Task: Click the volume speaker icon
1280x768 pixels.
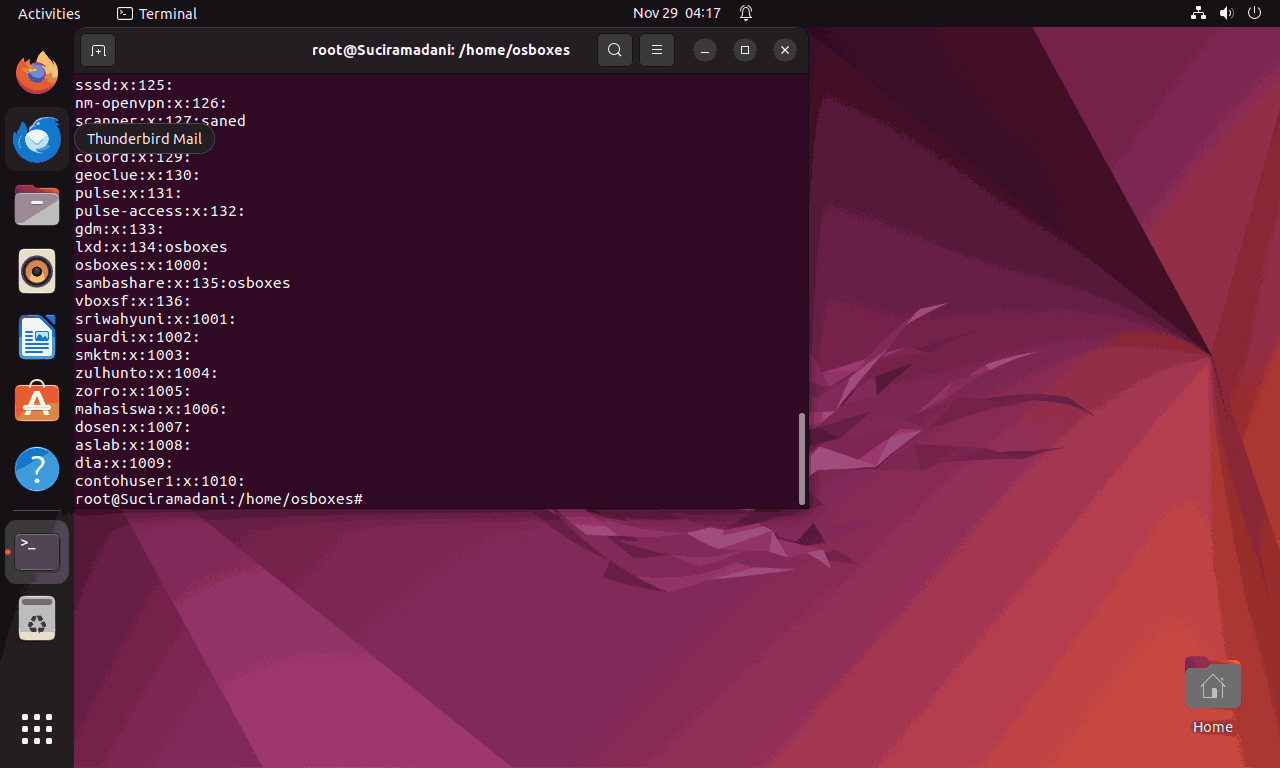Action: [1227, 13]
